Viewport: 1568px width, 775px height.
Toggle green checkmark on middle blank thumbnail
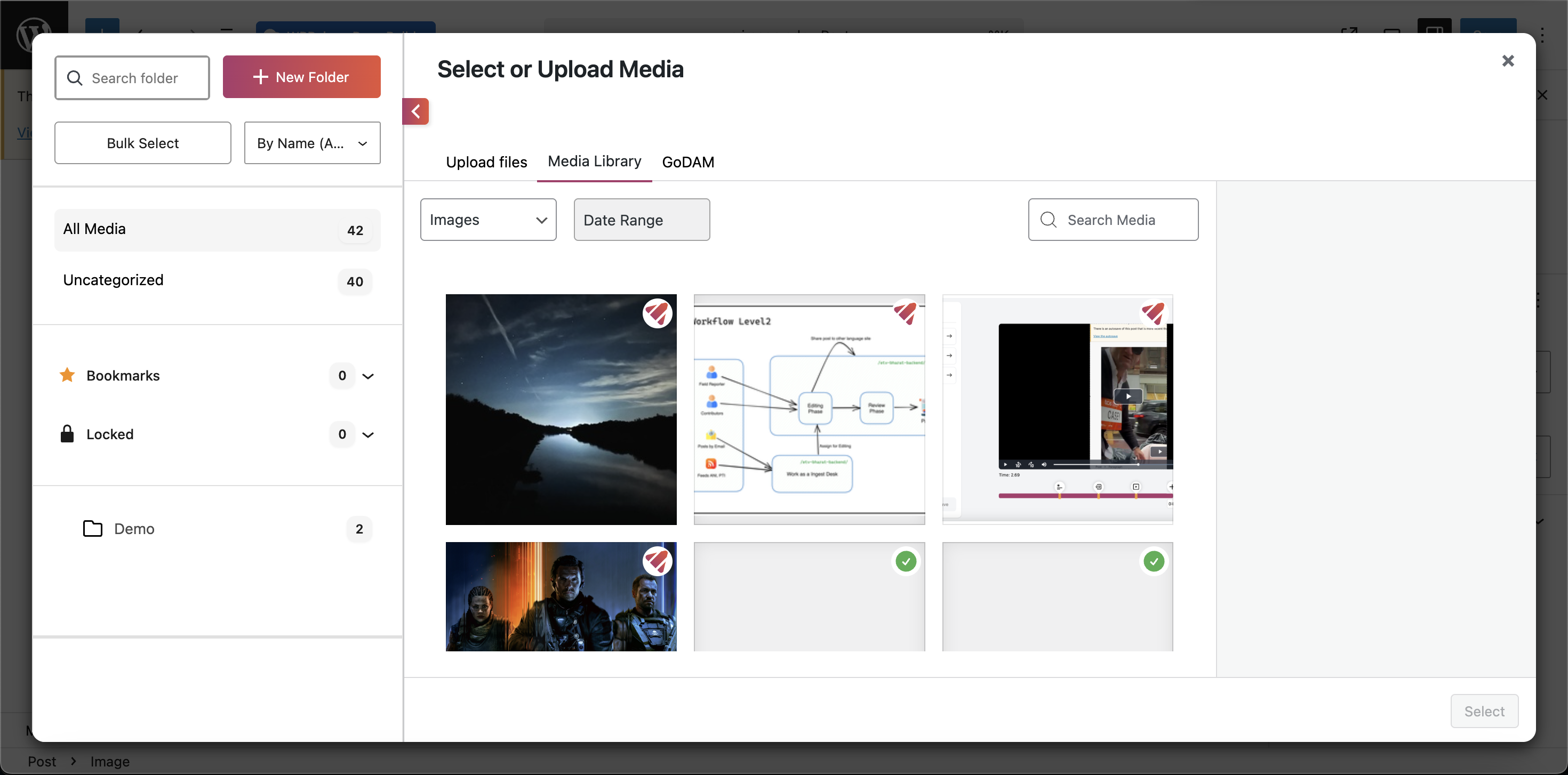coord(906,561)
